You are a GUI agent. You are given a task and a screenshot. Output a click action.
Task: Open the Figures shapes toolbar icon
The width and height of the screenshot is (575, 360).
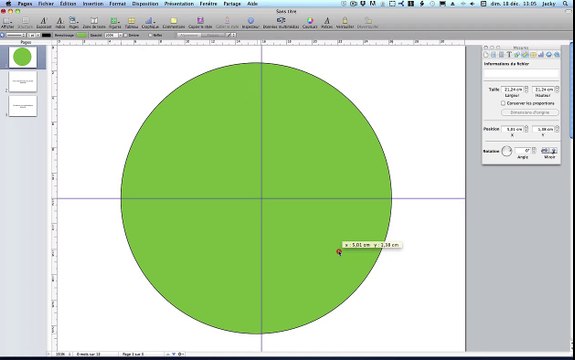pos(115,22)
